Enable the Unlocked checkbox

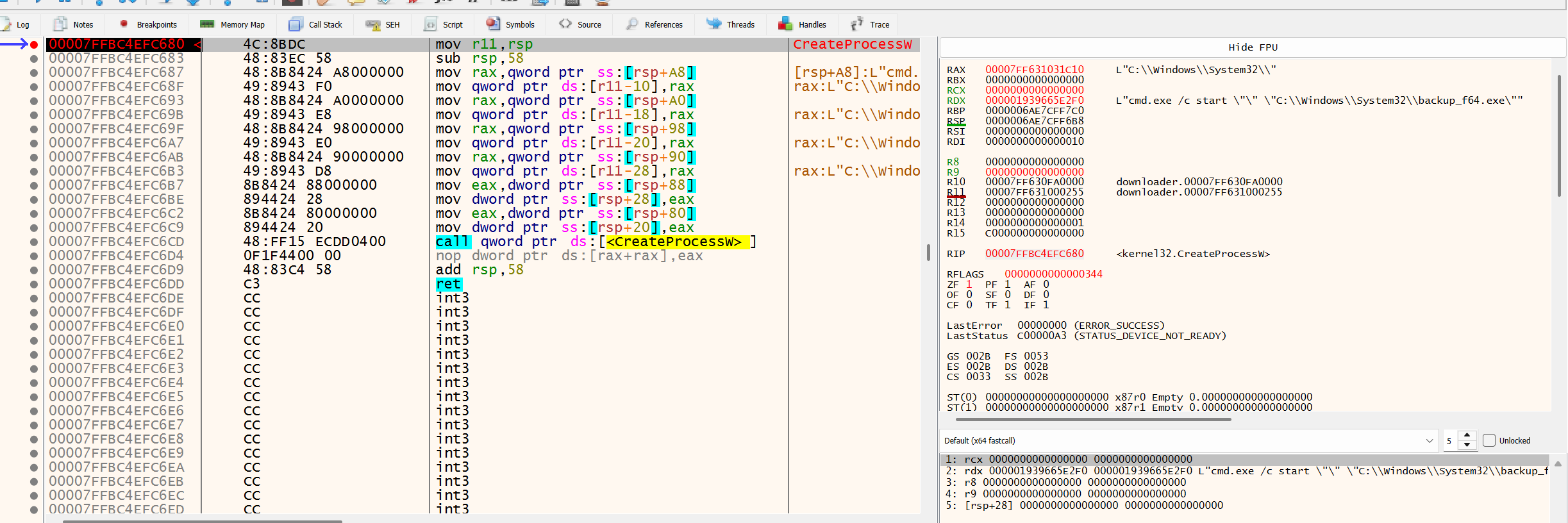[1489, 440]
